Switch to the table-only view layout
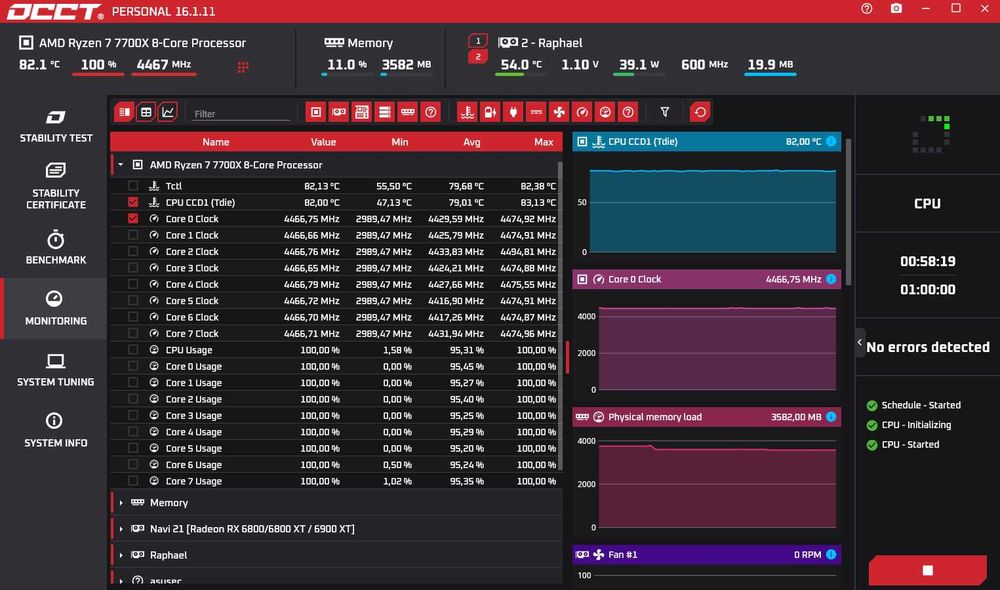 click(146, 112)
